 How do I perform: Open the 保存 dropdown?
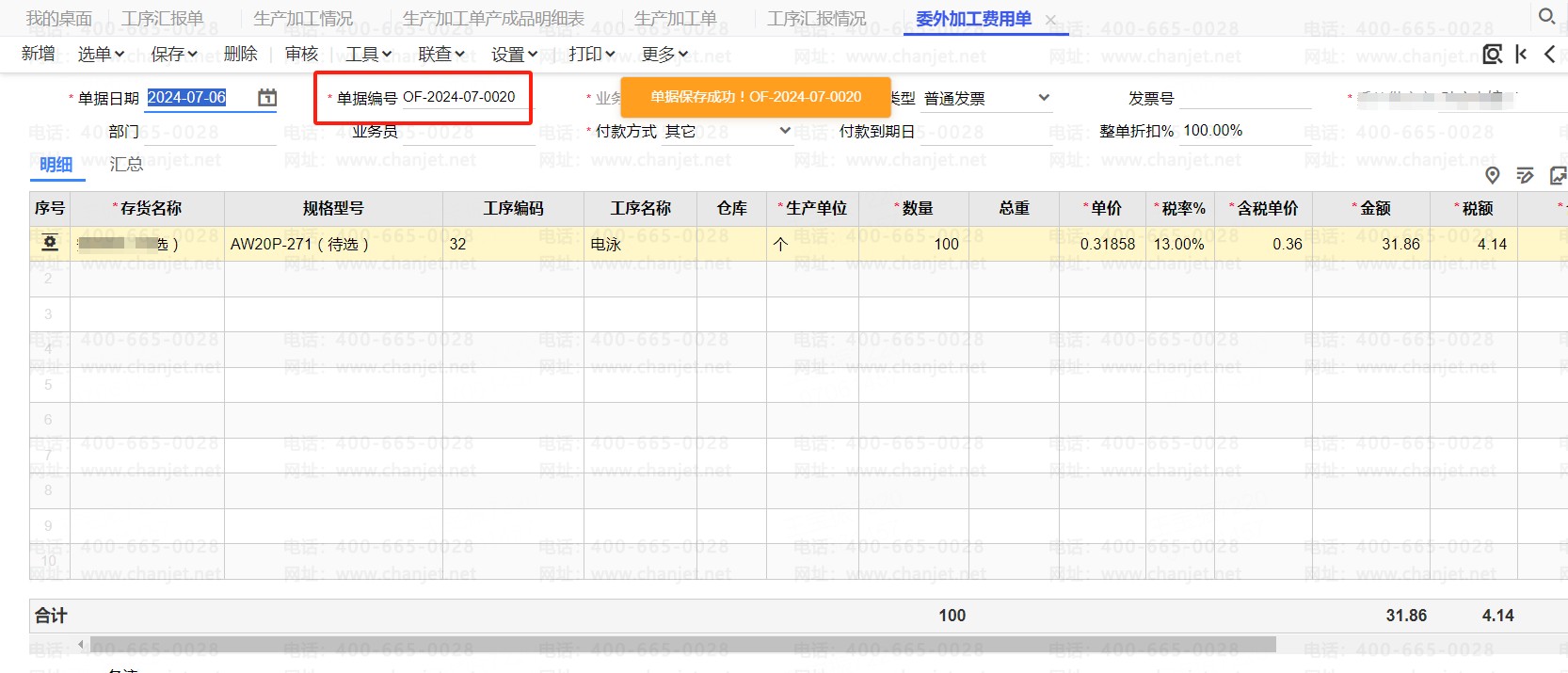coord(174,55)
